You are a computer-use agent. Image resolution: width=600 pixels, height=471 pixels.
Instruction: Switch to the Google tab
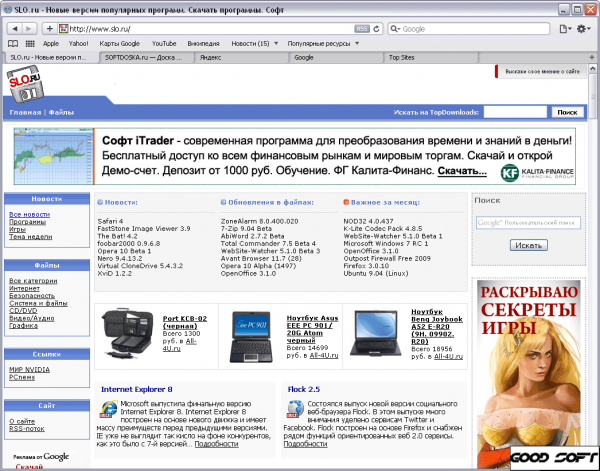[x=336, y=57]
